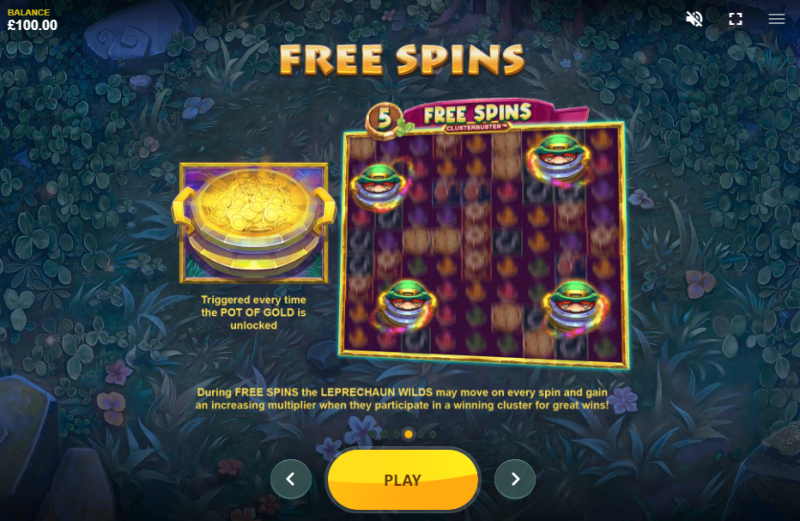Click the active yellow page dot
Screen dimensions: 800x521
click(408, 434)
